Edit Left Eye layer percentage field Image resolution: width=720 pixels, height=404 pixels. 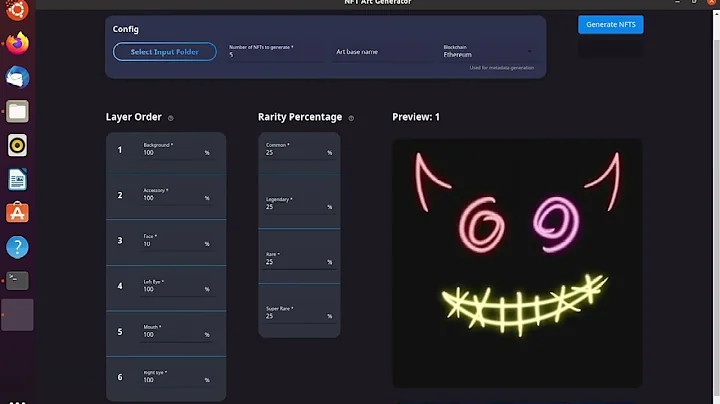pyautogui.click(x=177, y=286)
